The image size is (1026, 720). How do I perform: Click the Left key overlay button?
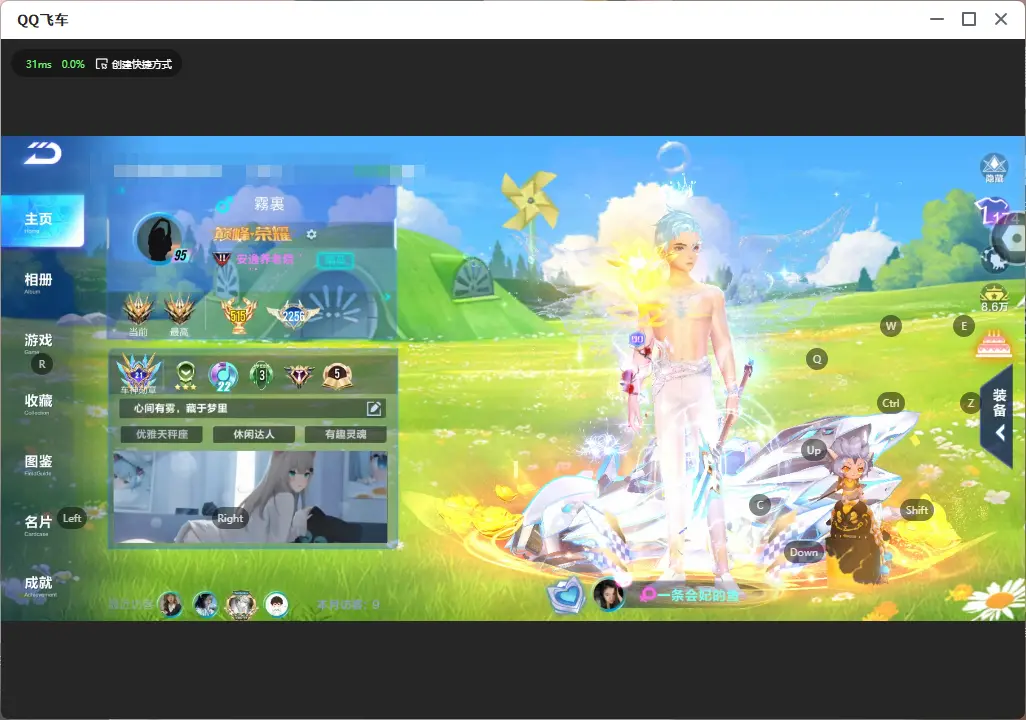point(72,518)
